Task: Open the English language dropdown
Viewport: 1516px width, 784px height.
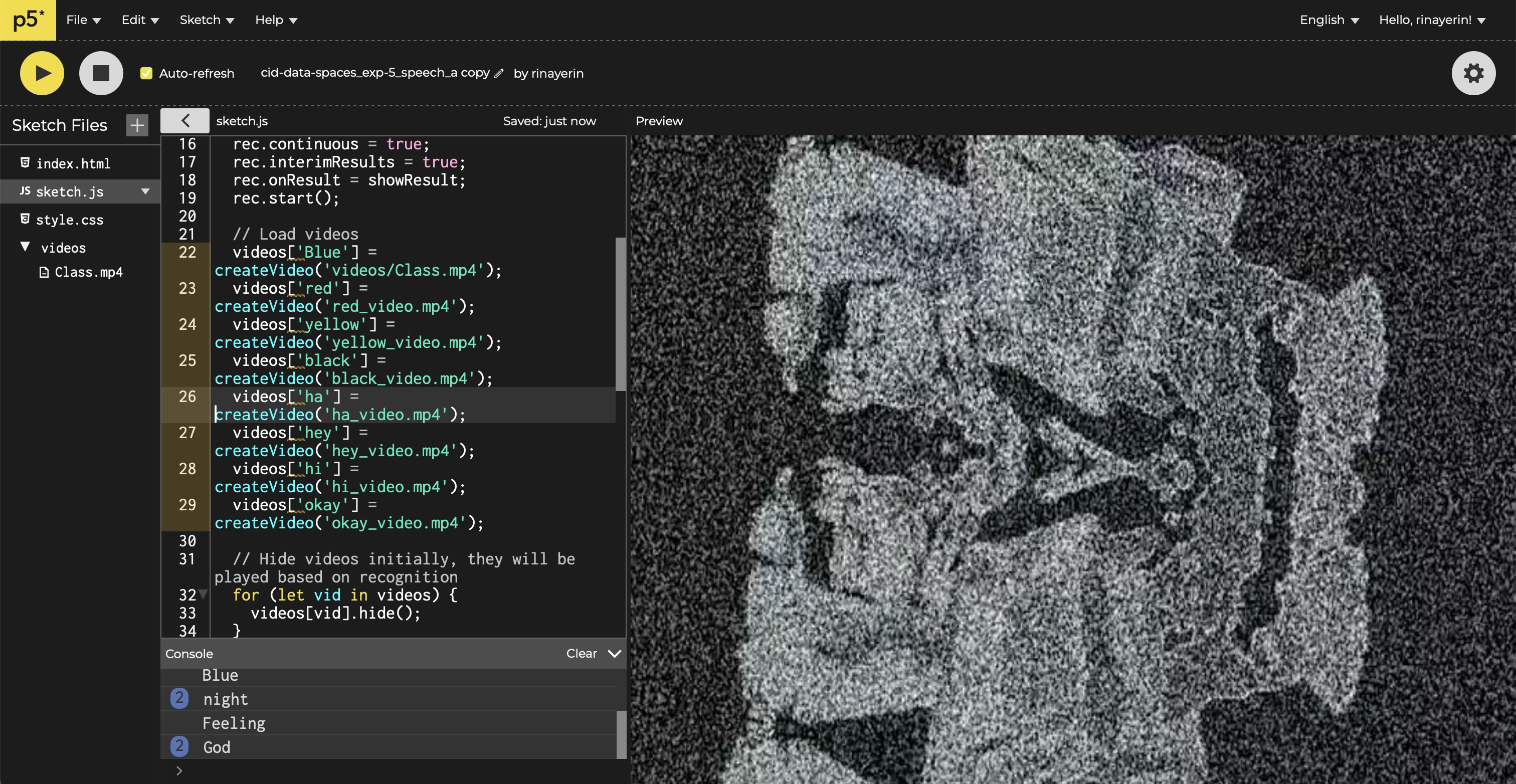Action: point(1329,20)
